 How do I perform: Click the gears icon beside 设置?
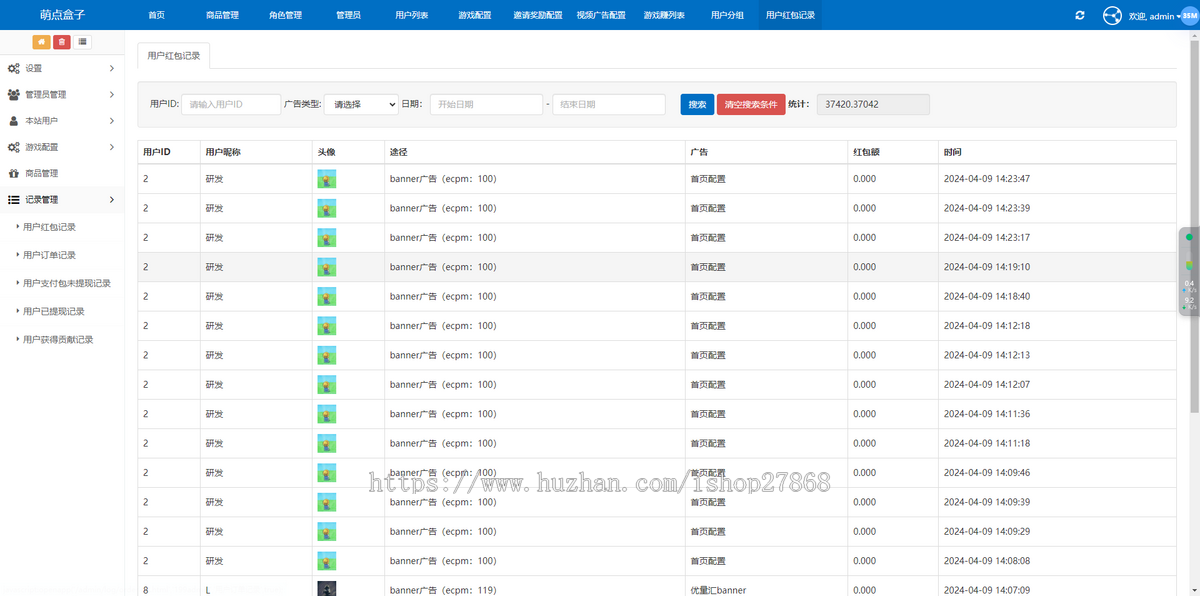pyautogui.click(x=14, y=68)
